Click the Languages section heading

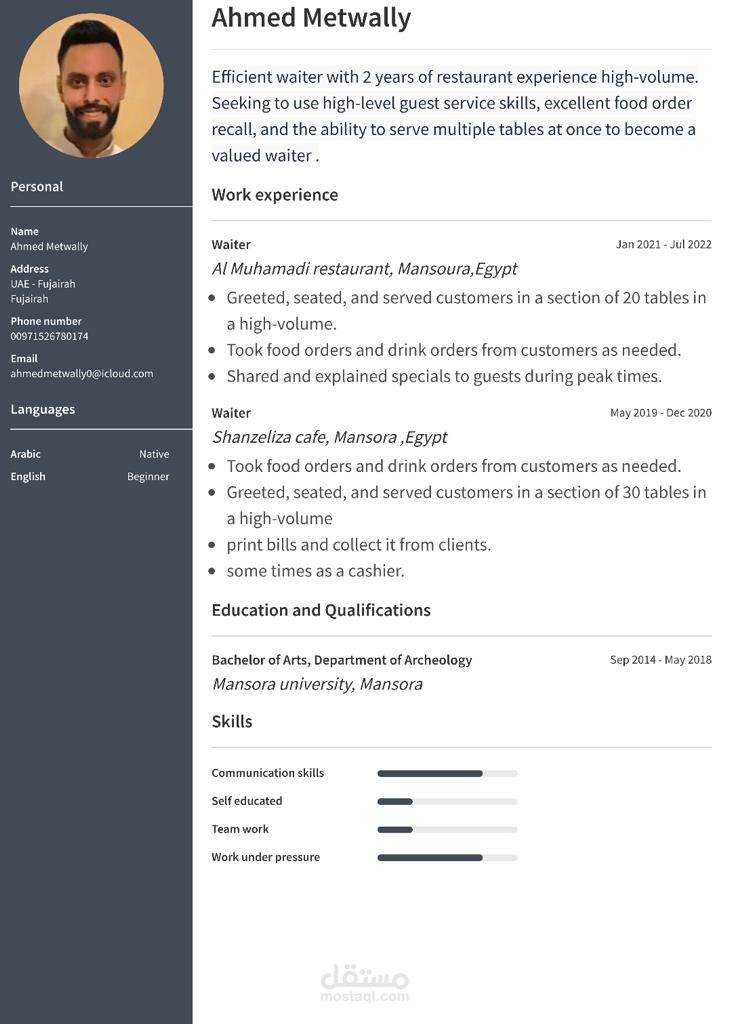(x=42, y=409)
